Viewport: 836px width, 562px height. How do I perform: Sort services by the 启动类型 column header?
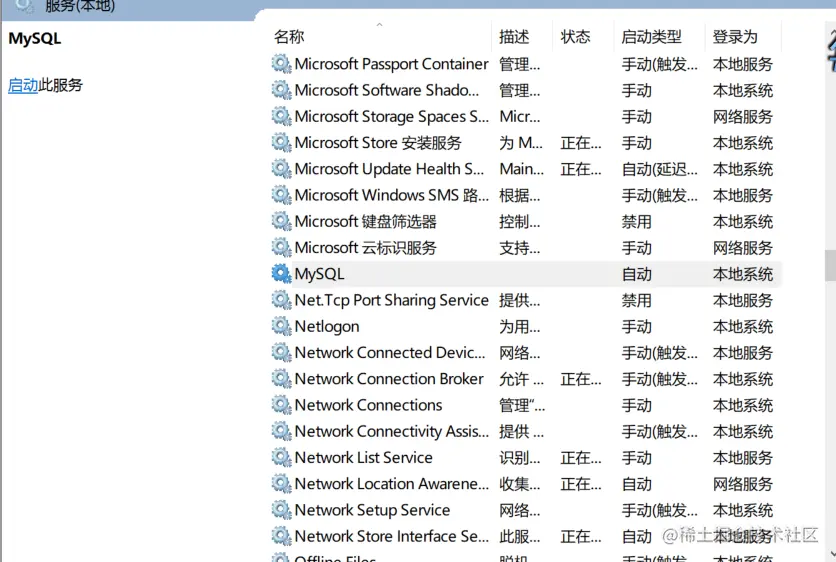pos(652,37)
